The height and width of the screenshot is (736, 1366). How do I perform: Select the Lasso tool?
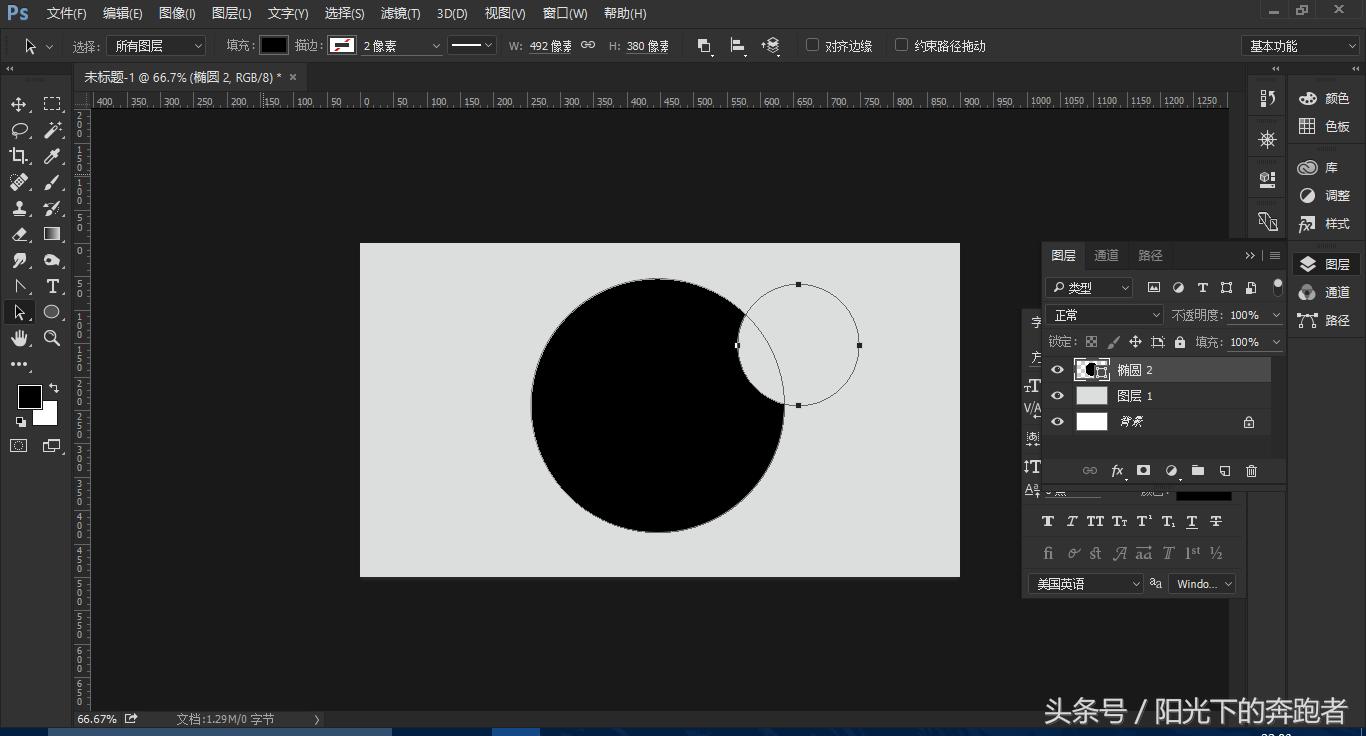(x=19, y=130)
